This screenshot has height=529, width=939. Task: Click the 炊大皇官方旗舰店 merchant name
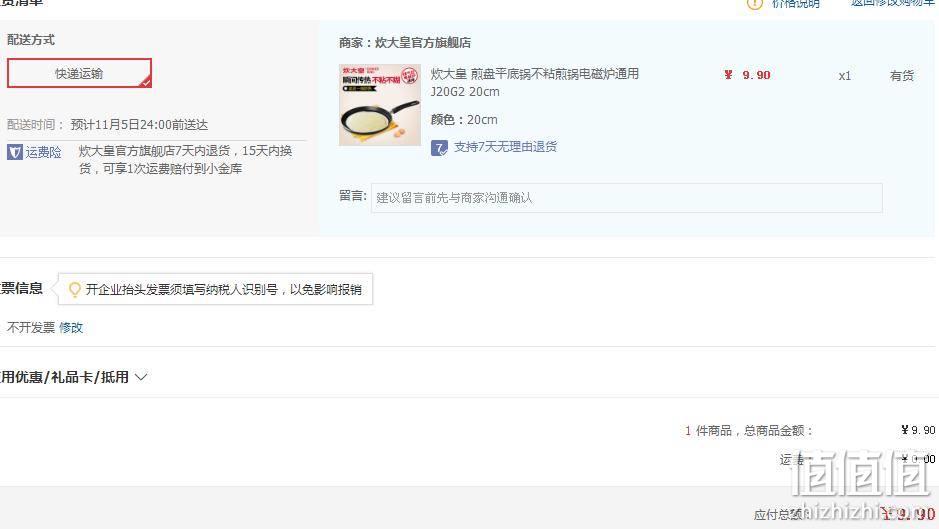[x=423, y=43]
